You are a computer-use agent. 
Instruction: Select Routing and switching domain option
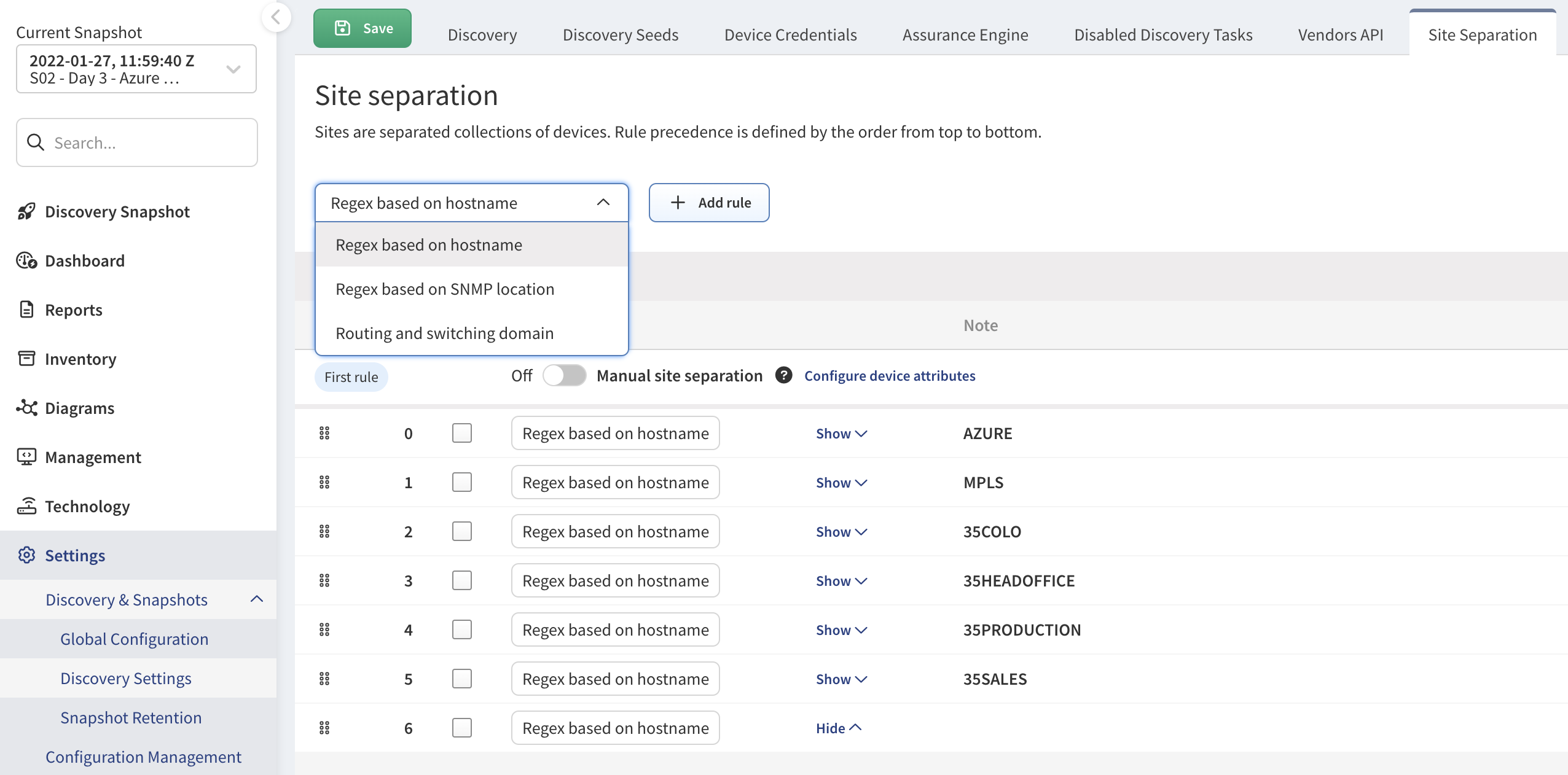(x=444, y=333)
